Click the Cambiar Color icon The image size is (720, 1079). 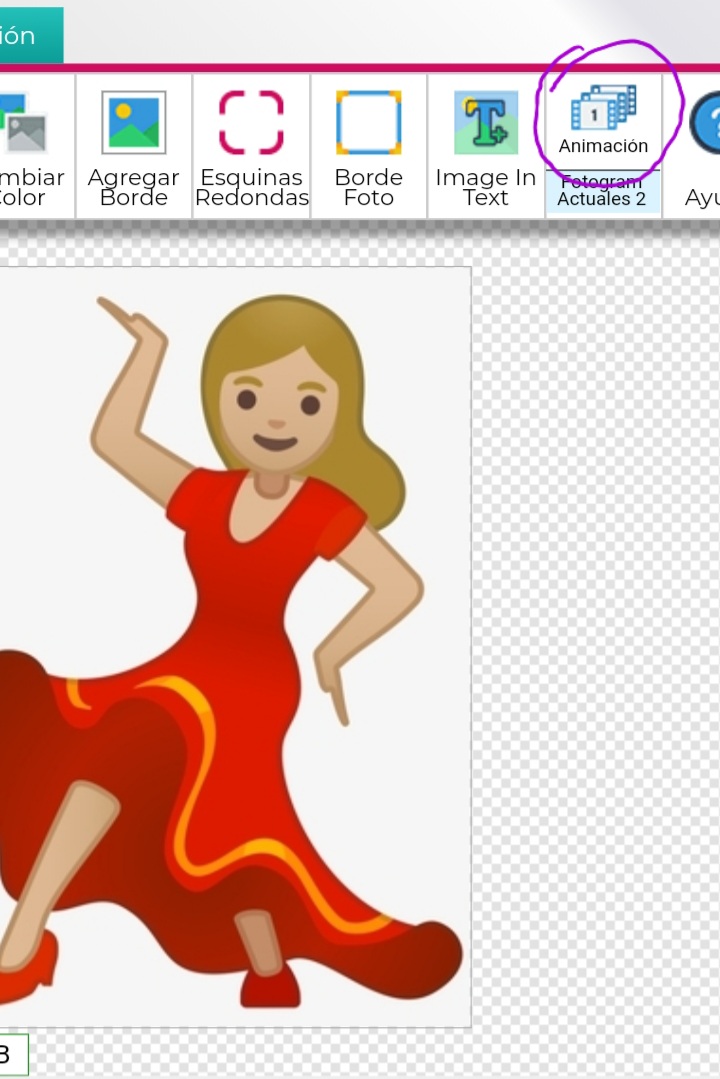pos(22,123)
